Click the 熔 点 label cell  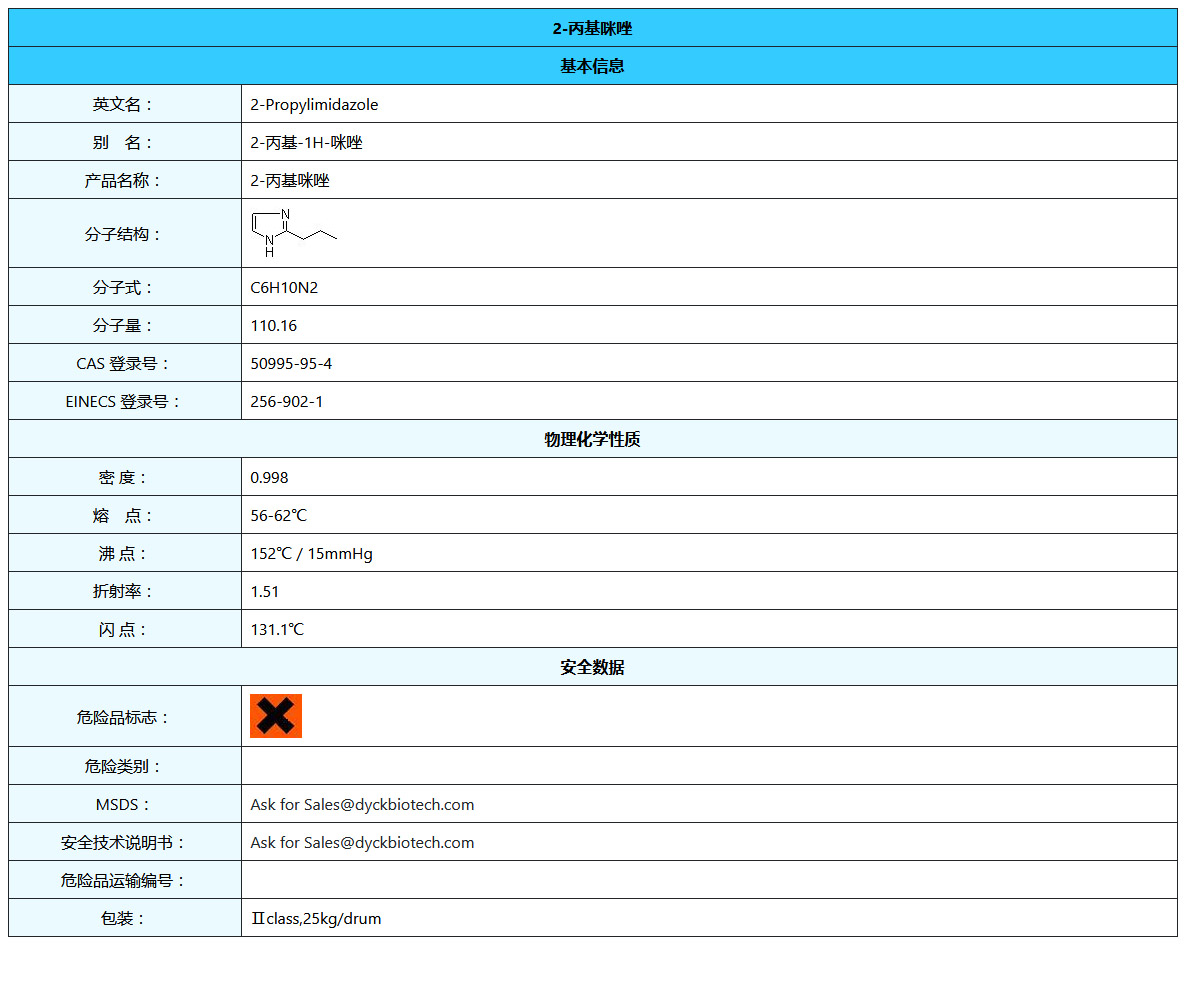(125, 515)
